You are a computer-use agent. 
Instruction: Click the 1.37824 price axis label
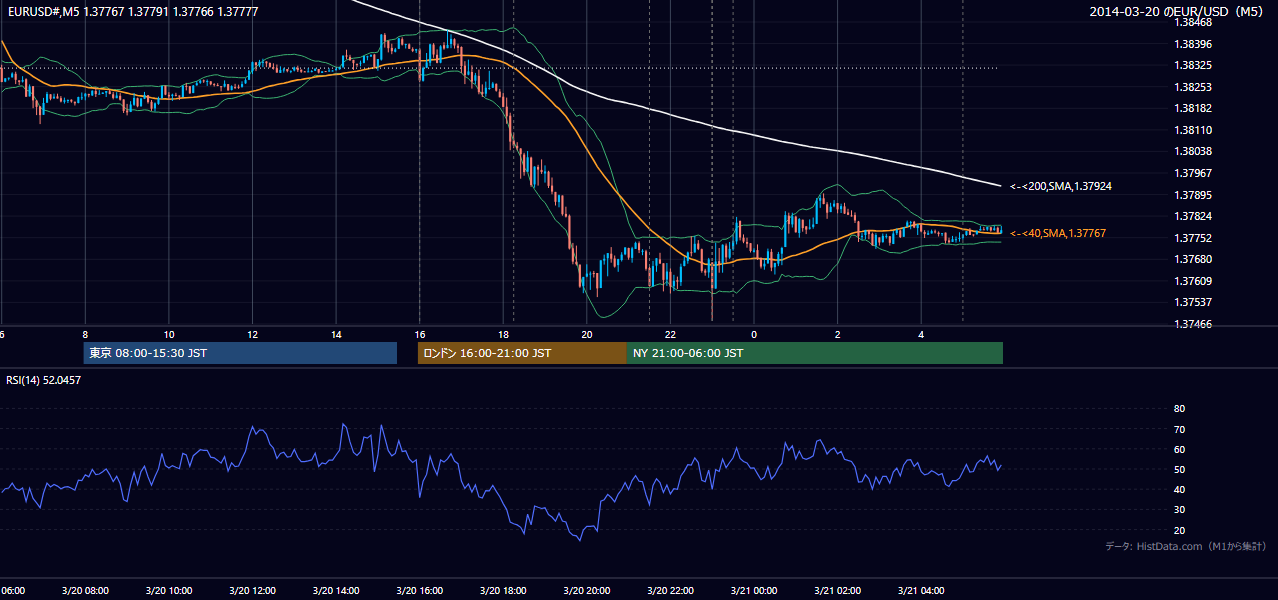[x=1193, y=216]
